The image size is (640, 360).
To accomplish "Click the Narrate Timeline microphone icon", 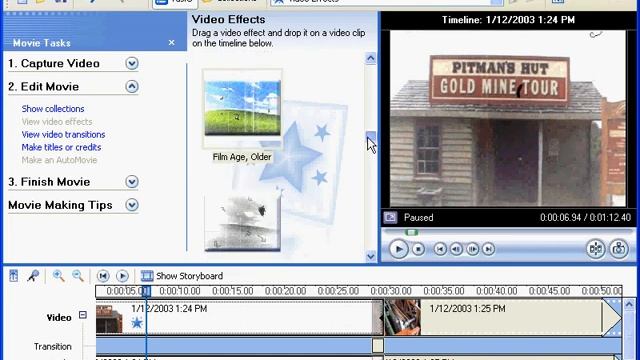I will pos(33,276).
